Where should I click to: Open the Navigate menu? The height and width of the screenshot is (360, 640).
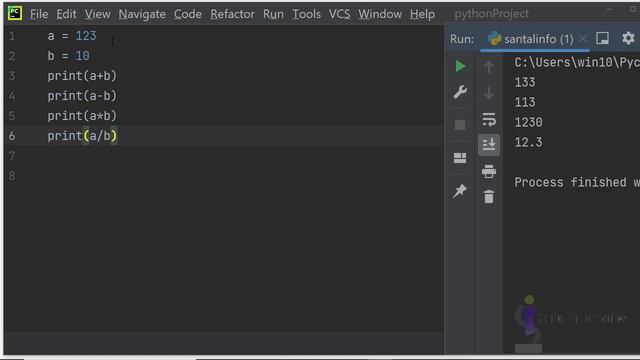pyautogui.click(x=142, y=14)
